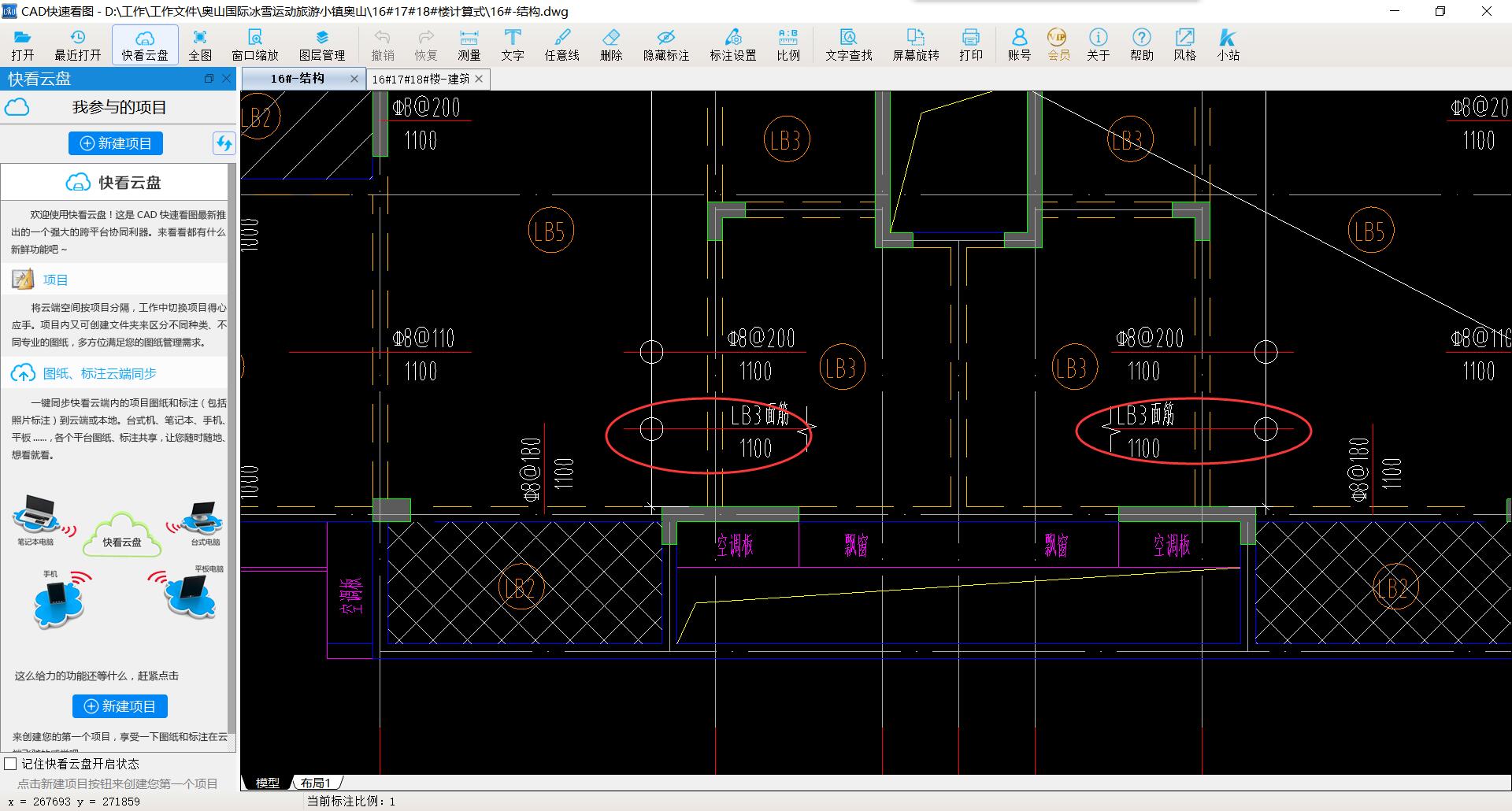Select the 文字 text tool
1512x811 pixels.
[x=513, y=45]
